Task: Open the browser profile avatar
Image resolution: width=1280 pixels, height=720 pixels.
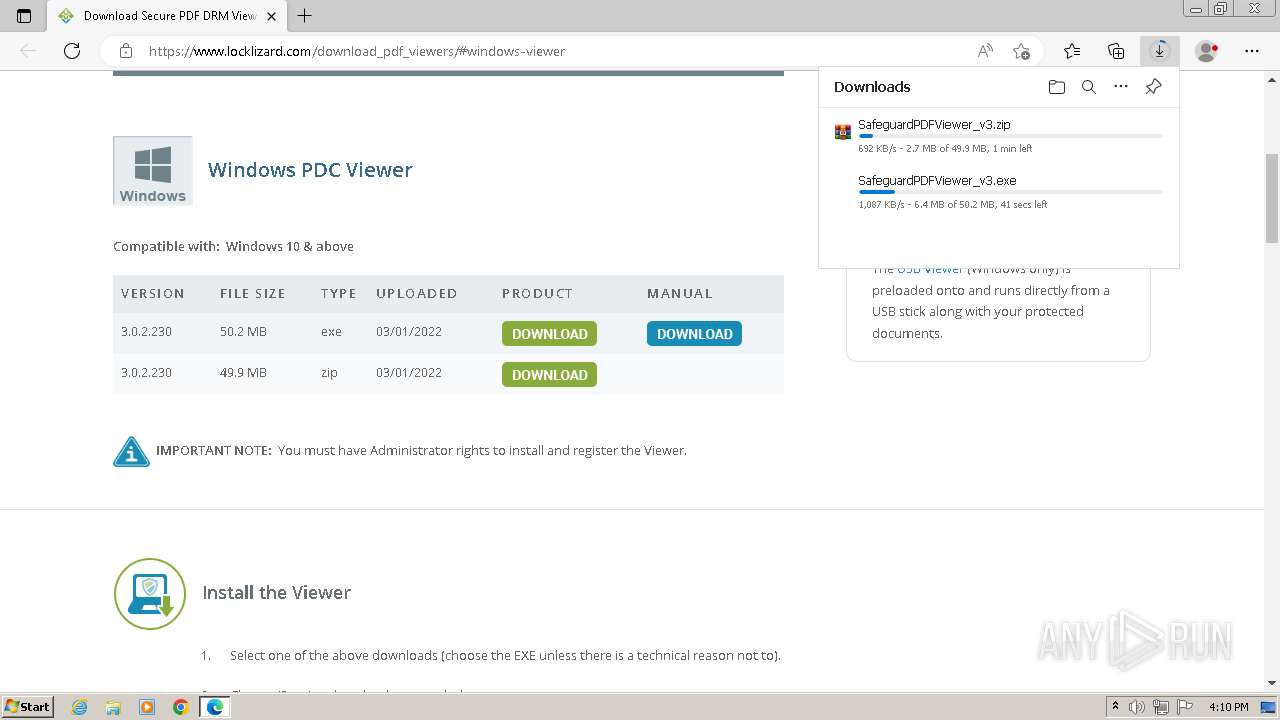Action: click(1207, 51)
